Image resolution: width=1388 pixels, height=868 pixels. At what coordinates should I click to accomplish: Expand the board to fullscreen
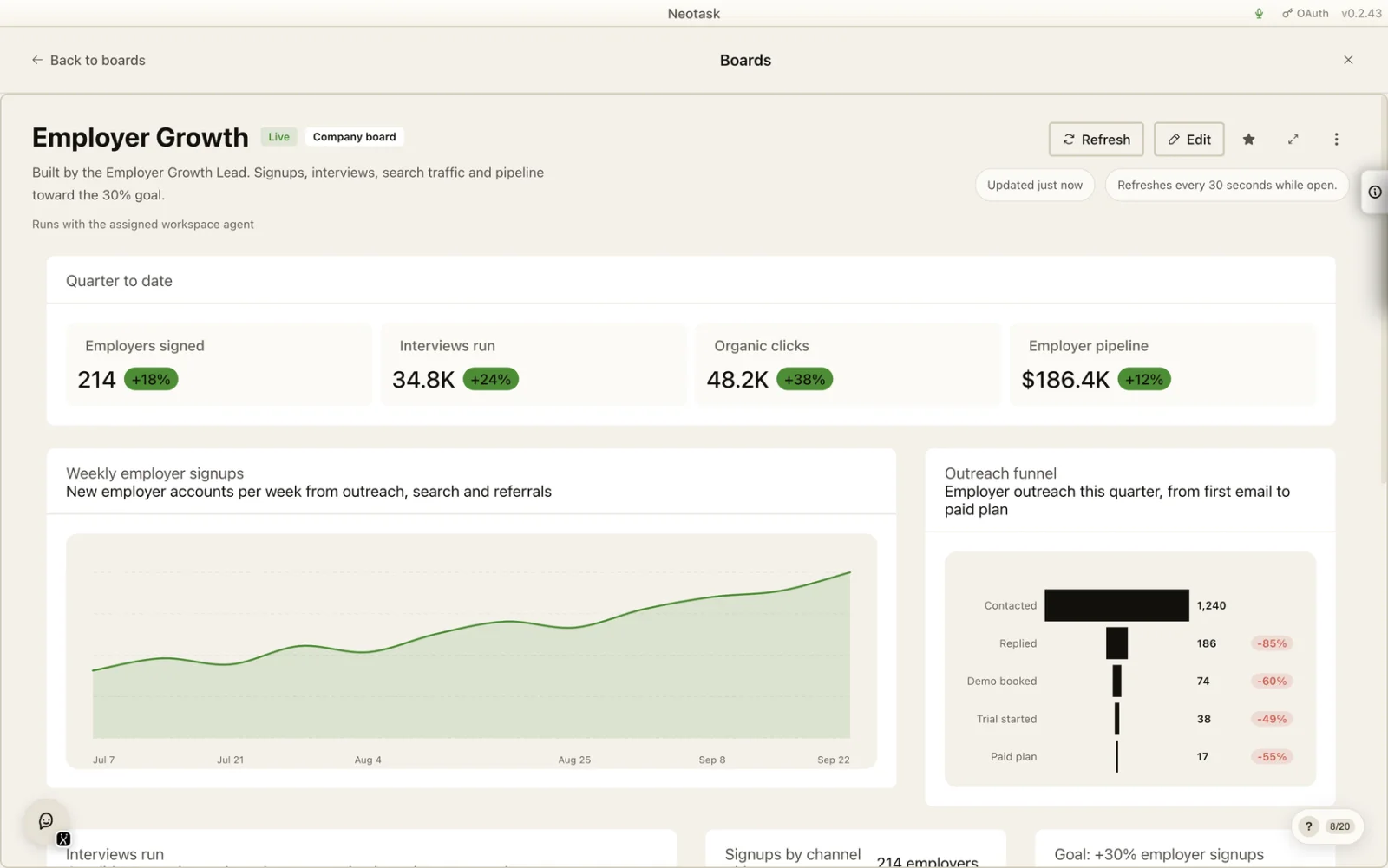(x=1293, y=139)
